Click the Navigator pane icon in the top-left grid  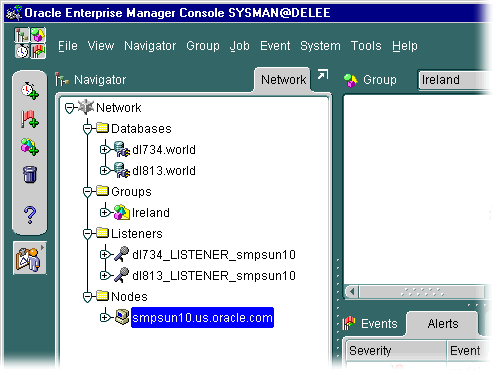[x=22, y=35]
